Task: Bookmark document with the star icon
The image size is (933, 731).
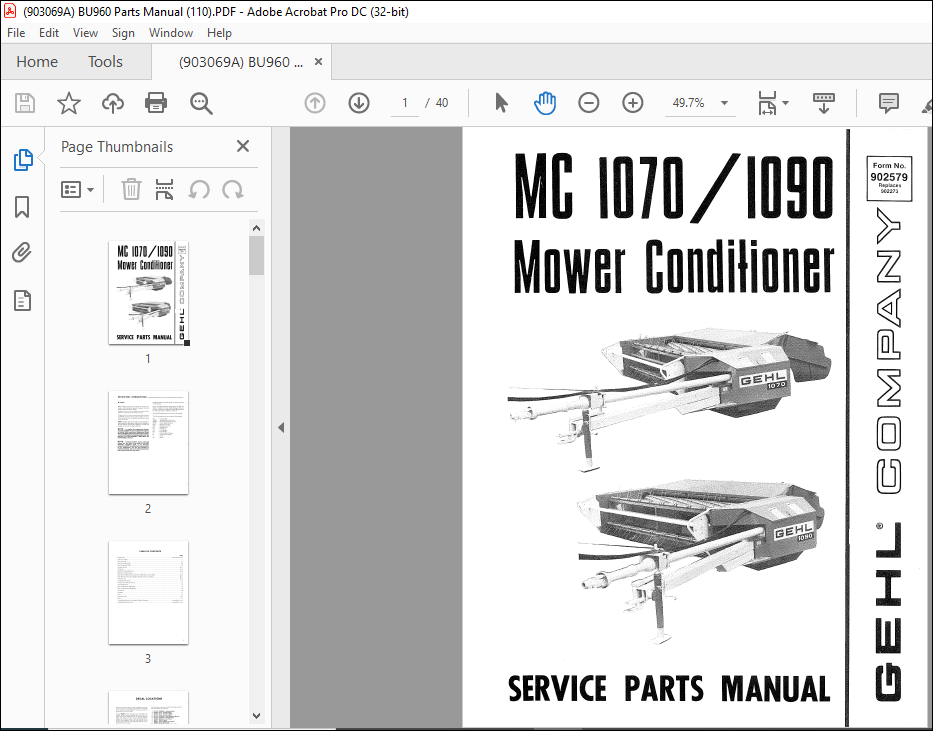Action: point(69,103)
